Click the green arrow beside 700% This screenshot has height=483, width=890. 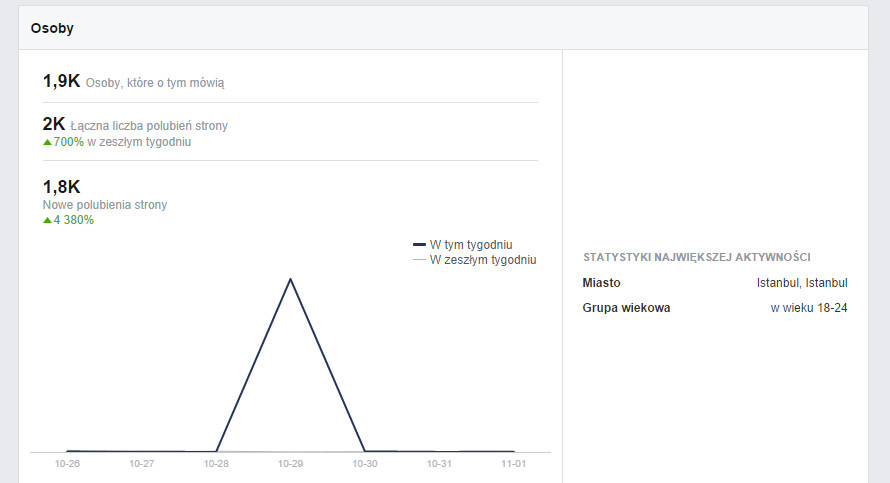coord(47,142)
